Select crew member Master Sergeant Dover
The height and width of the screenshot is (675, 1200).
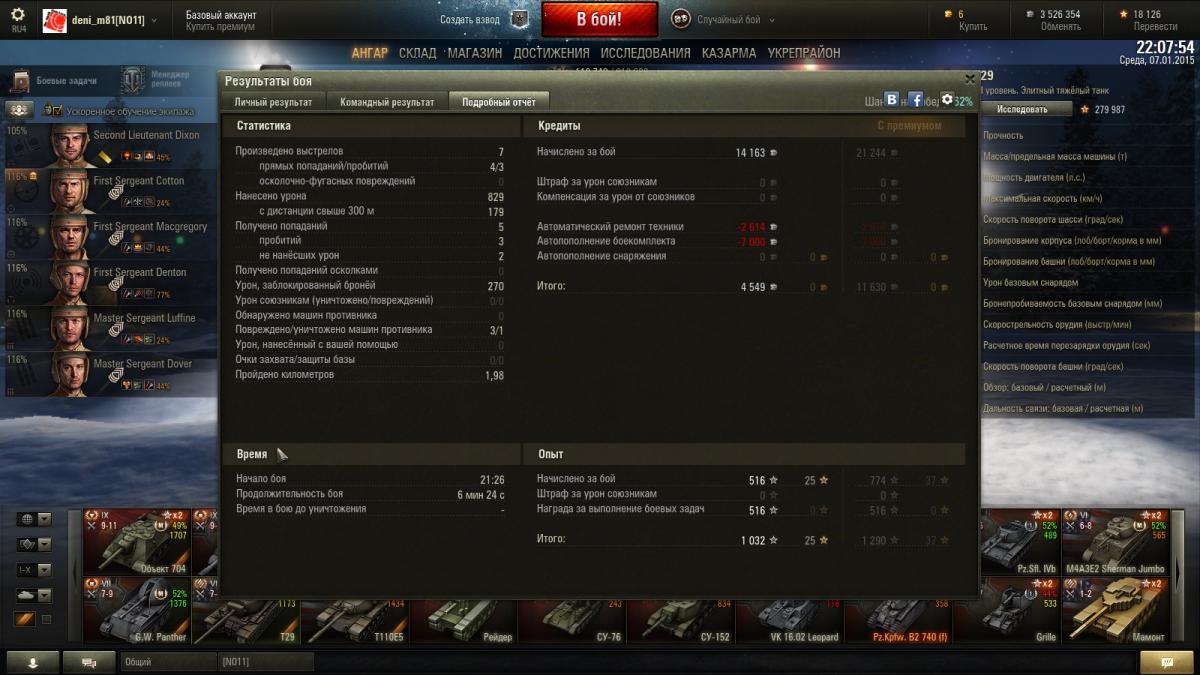[x=108, y=375]
